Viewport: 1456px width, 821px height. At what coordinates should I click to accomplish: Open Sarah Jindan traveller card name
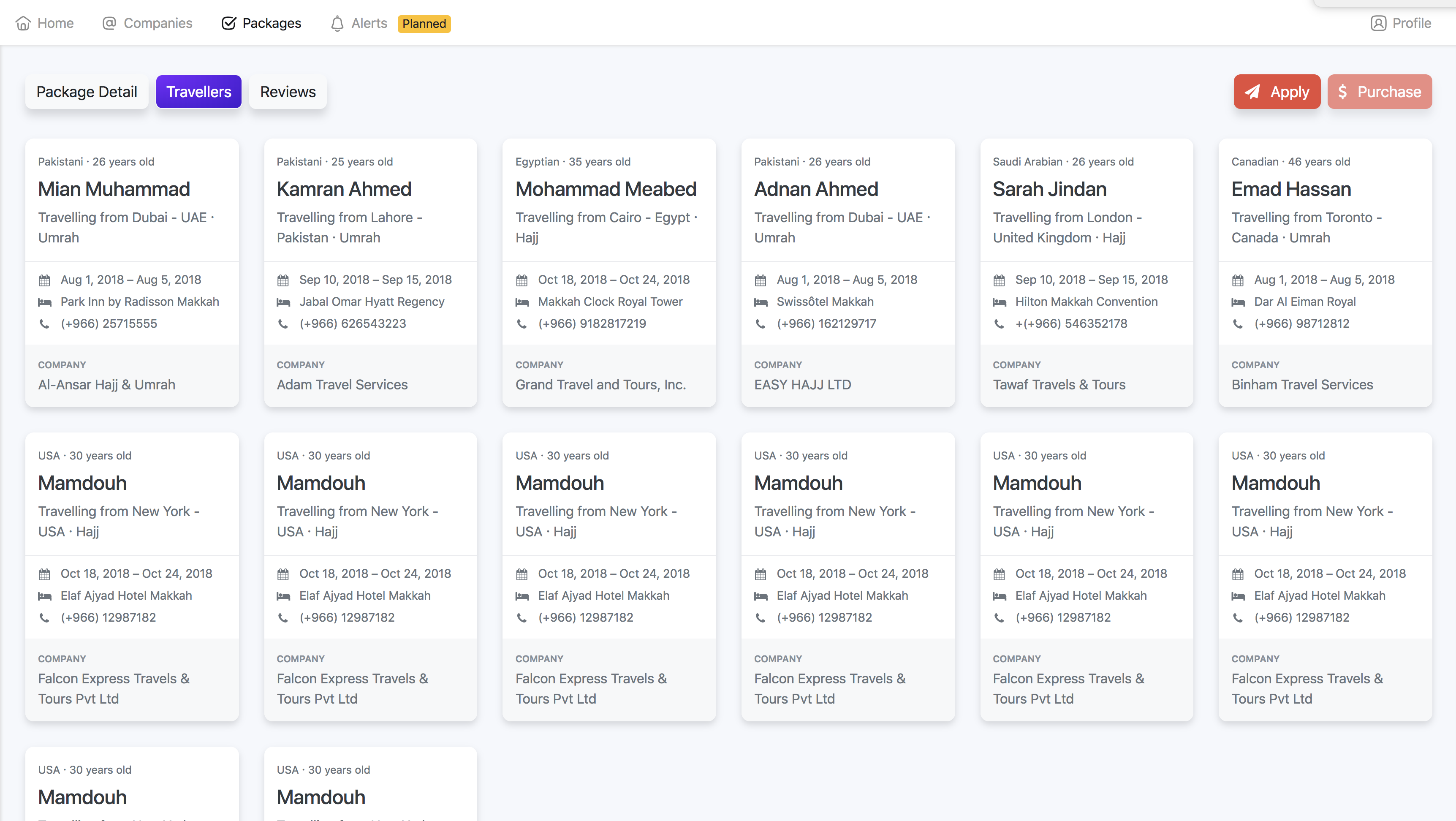1049,189
